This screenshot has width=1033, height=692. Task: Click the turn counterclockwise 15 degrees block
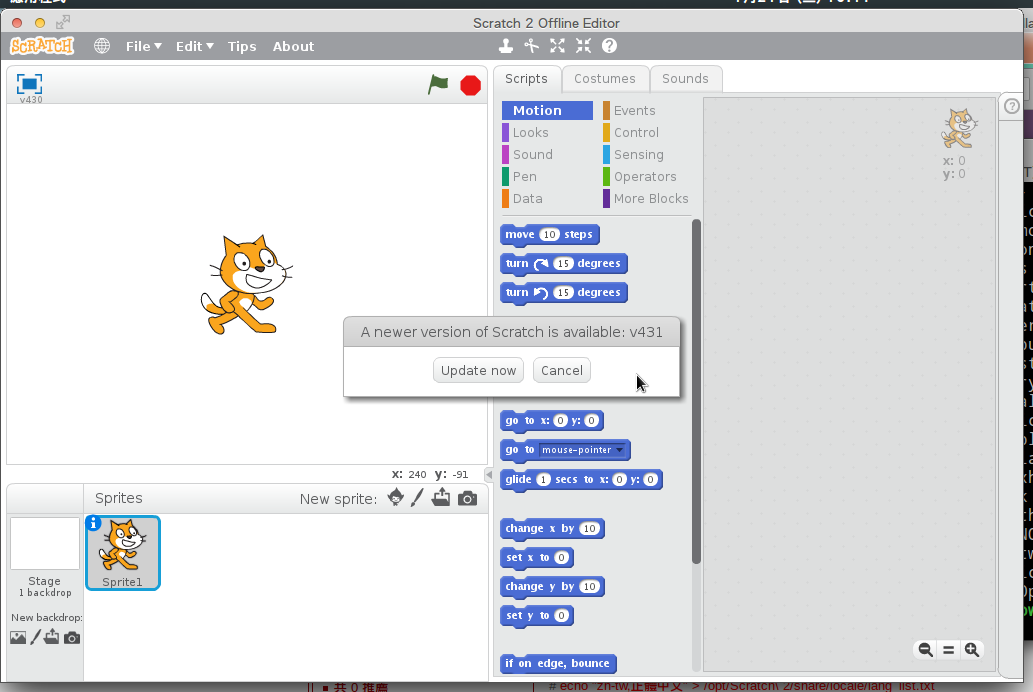564,293
